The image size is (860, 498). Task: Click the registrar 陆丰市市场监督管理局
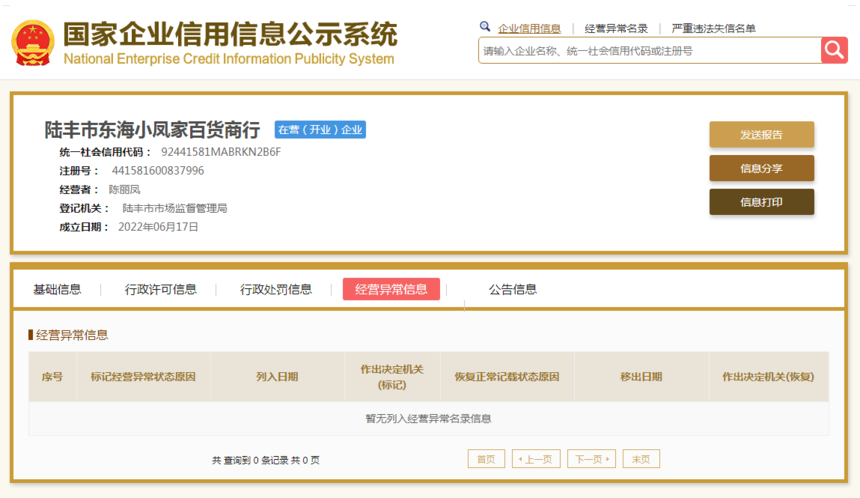coord(174,208)
